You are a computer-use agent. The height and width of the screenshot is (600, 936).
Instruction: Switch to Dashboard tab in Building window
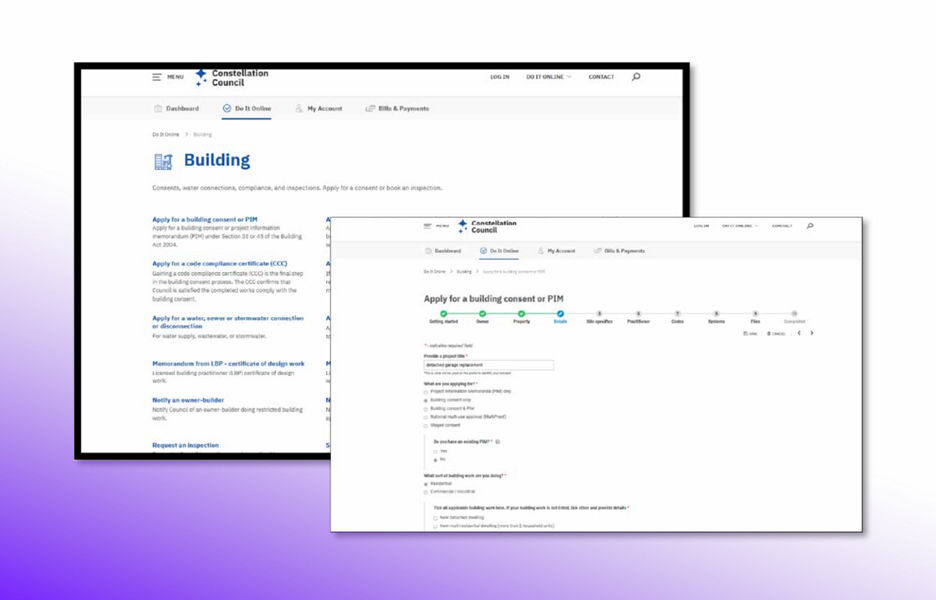point(176,109)
